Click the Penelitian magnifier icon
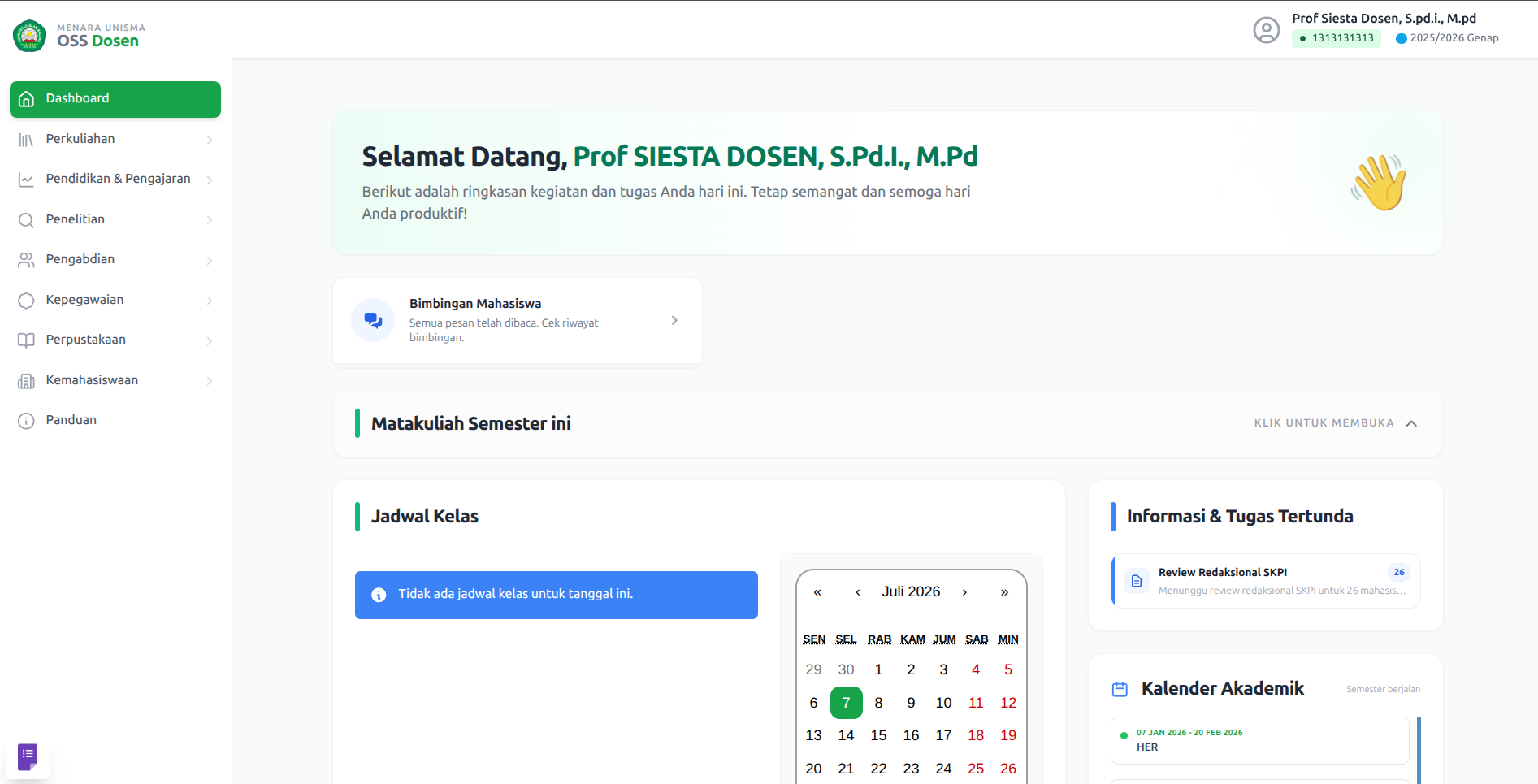This screenshot has height=784, width=1538. [26, 220]
